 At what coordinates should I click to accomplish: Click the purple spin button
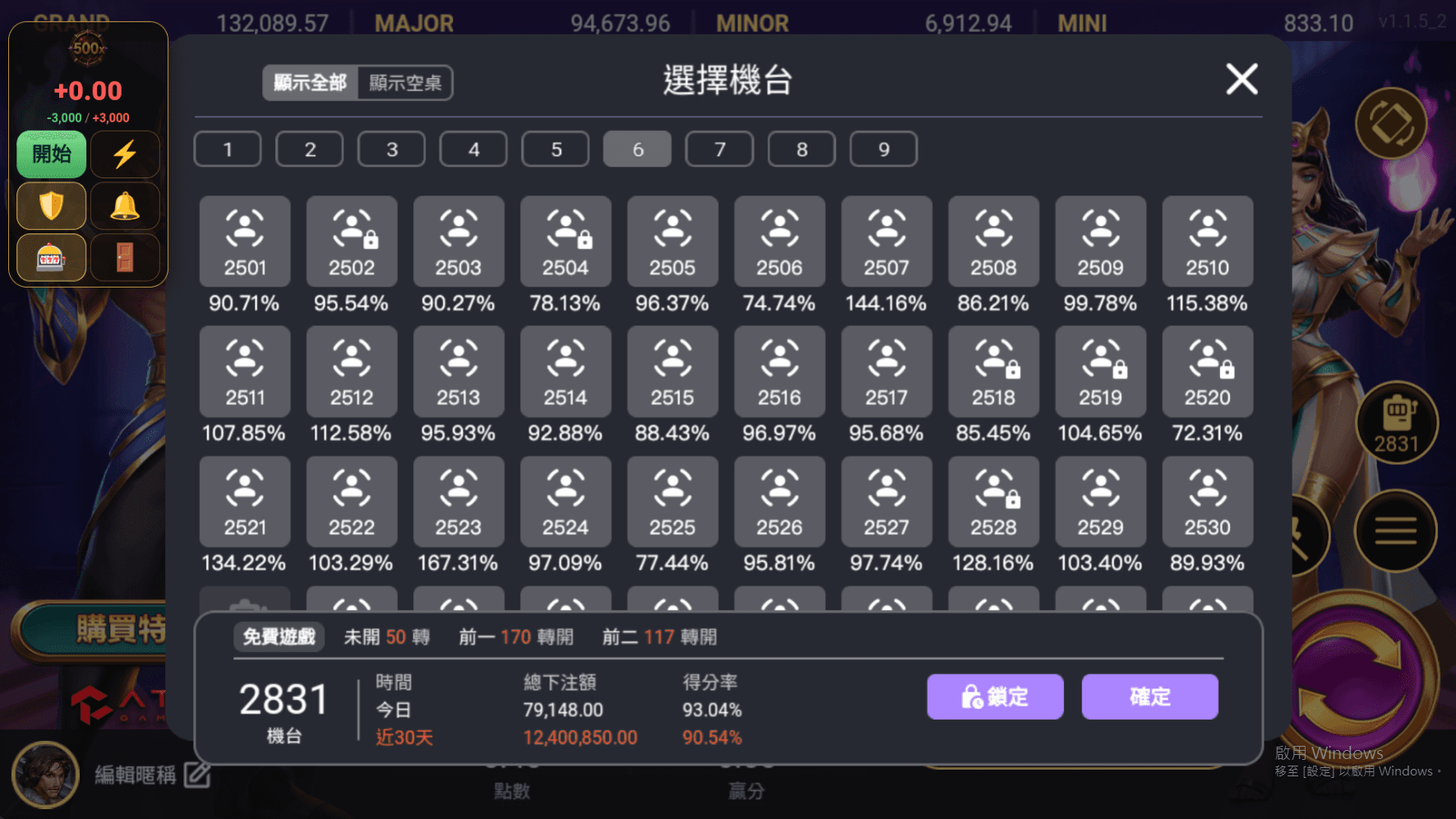pos(1360,678)
